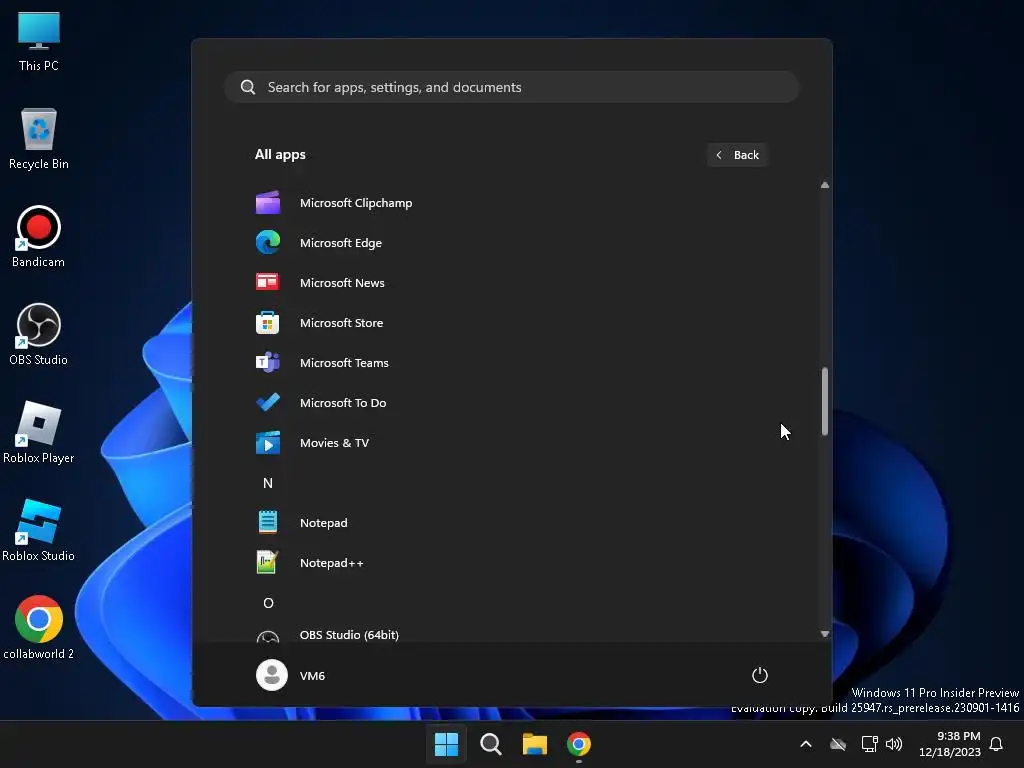1024x768 pixels.
Task: Open the clock showing 9:38 PM
Action: 950,744
